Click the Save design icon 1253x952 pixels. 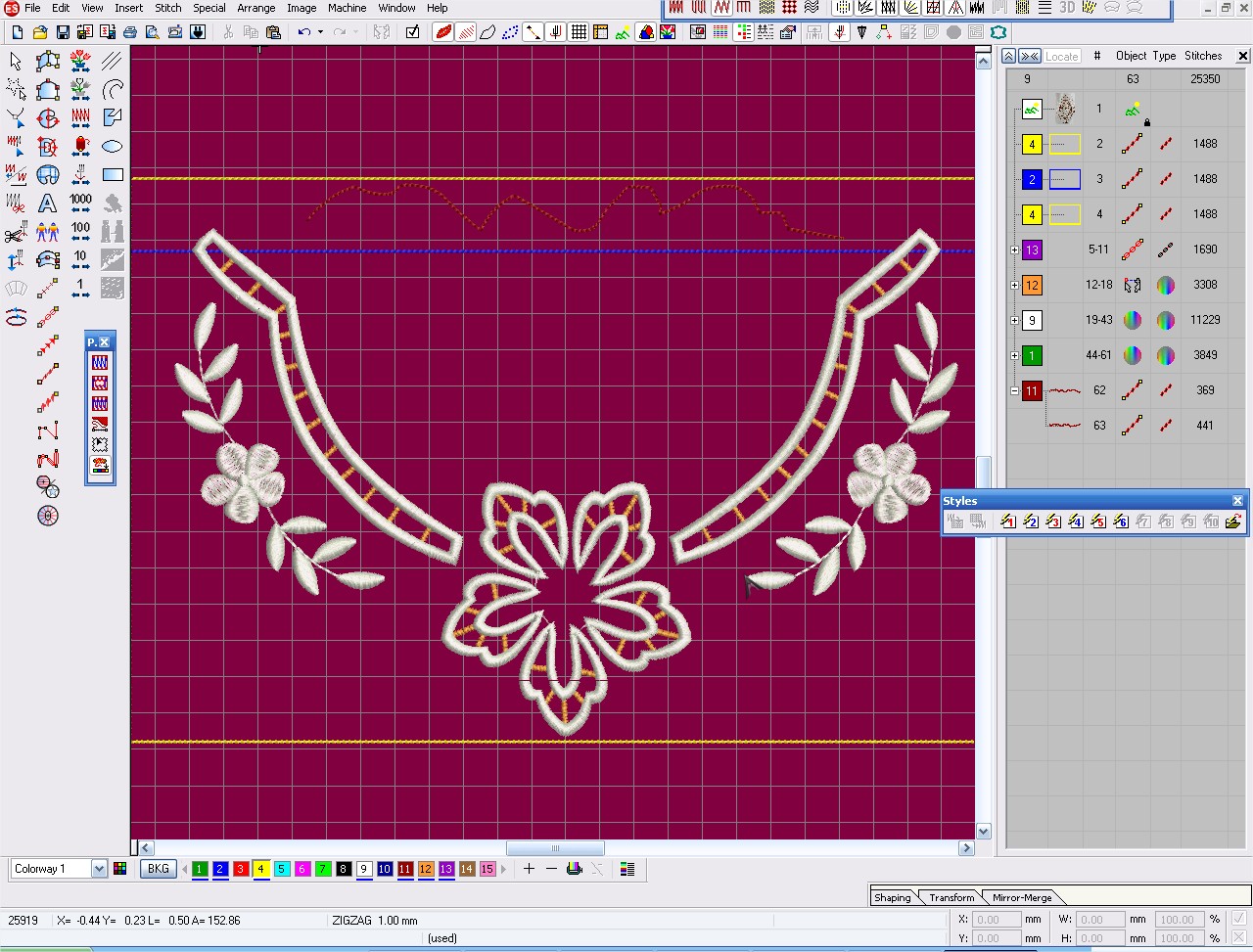(x=63, y=32)
